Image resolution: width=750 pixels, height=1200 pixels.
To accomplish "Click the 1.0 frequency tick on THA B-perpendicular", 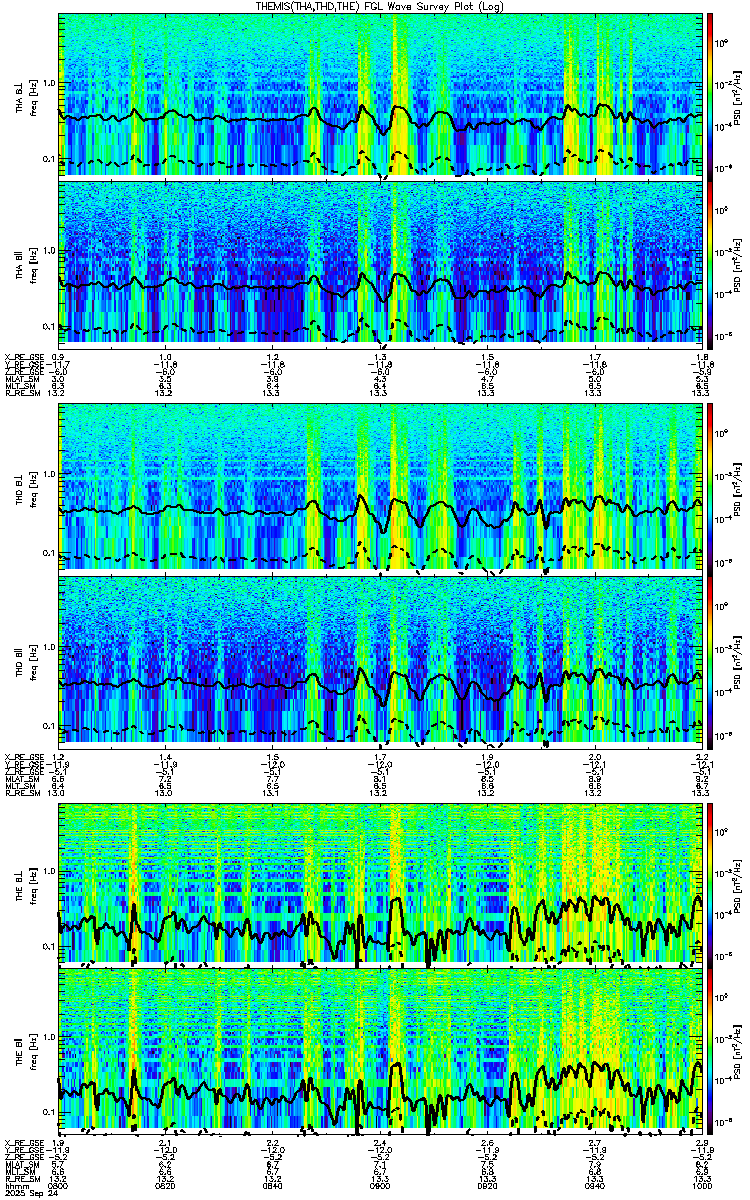I will coord(48,83).
